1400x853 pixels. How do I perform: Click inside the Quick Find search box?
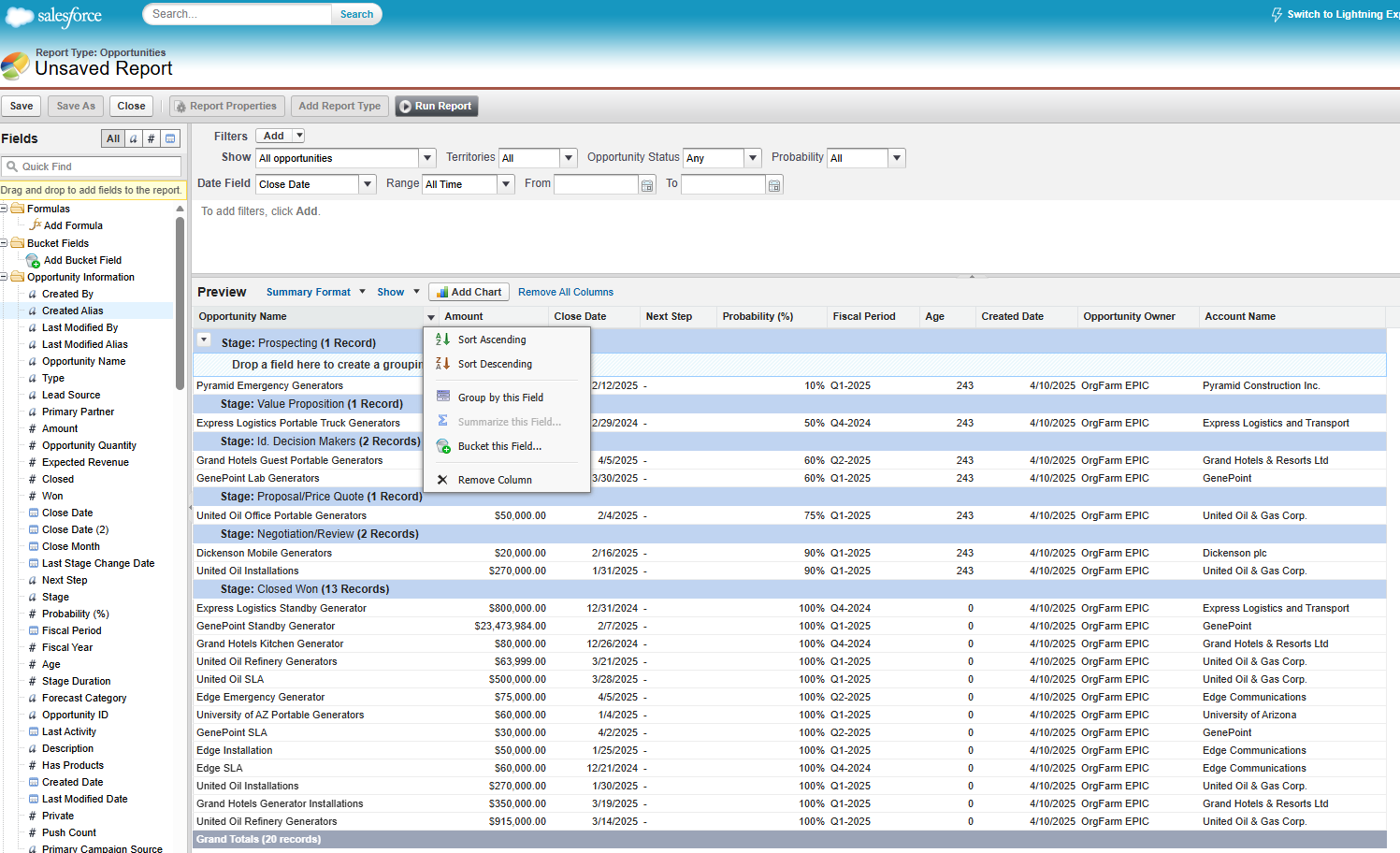tap(94, 166)
